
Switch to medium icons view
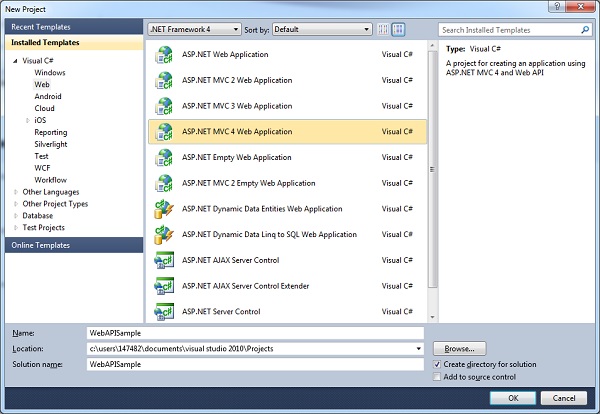point(398,29)
